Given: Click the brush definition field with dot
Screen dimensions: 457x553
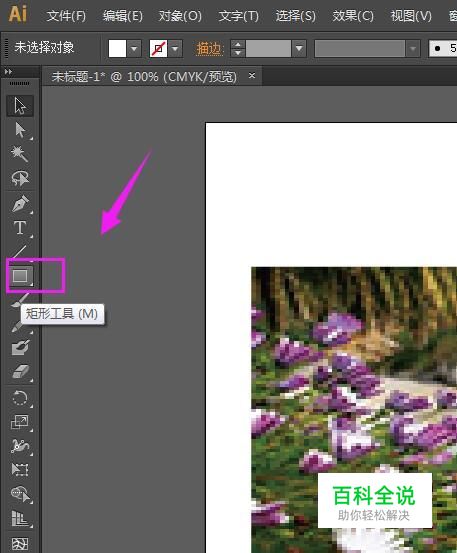Looking at the screenshot, I should pyautogui.click(x=443, y=48).
